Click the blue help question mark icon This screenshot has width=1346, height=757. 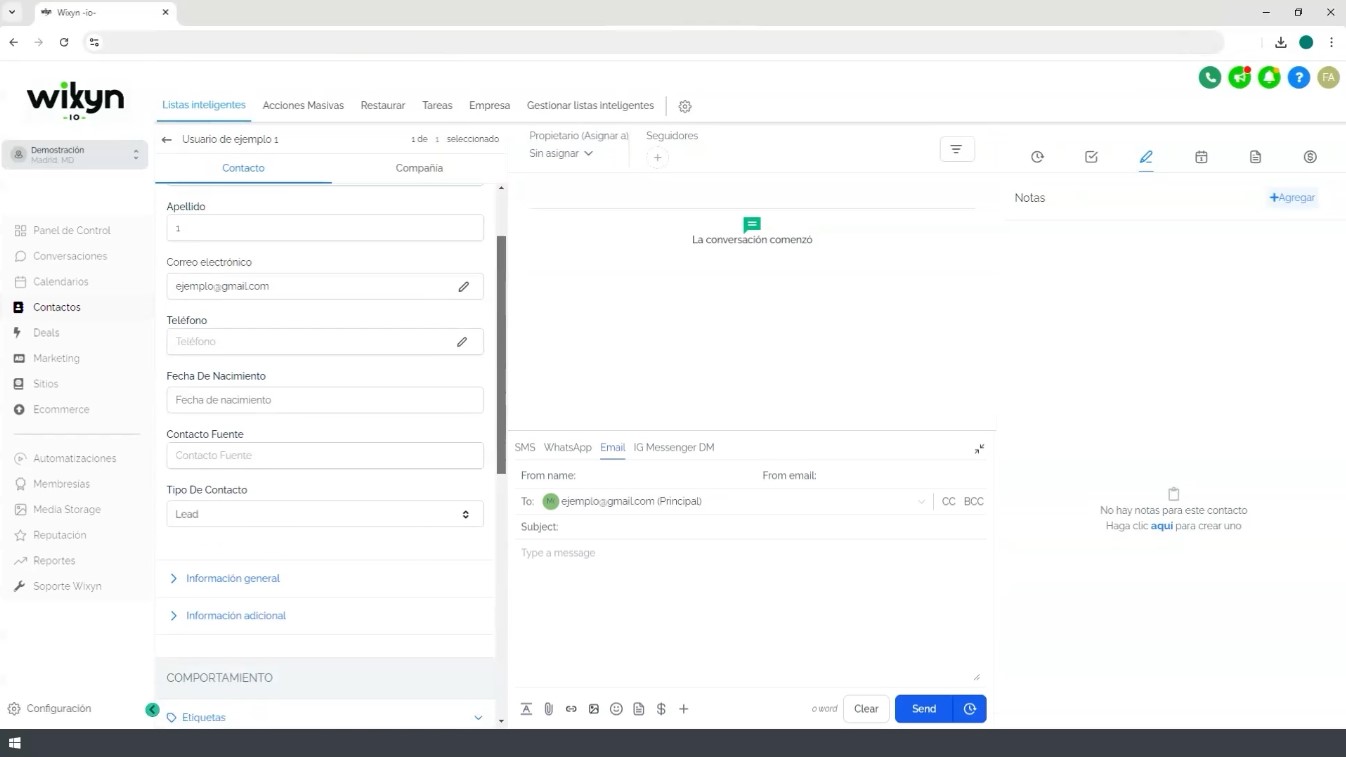click(1298, 77)
